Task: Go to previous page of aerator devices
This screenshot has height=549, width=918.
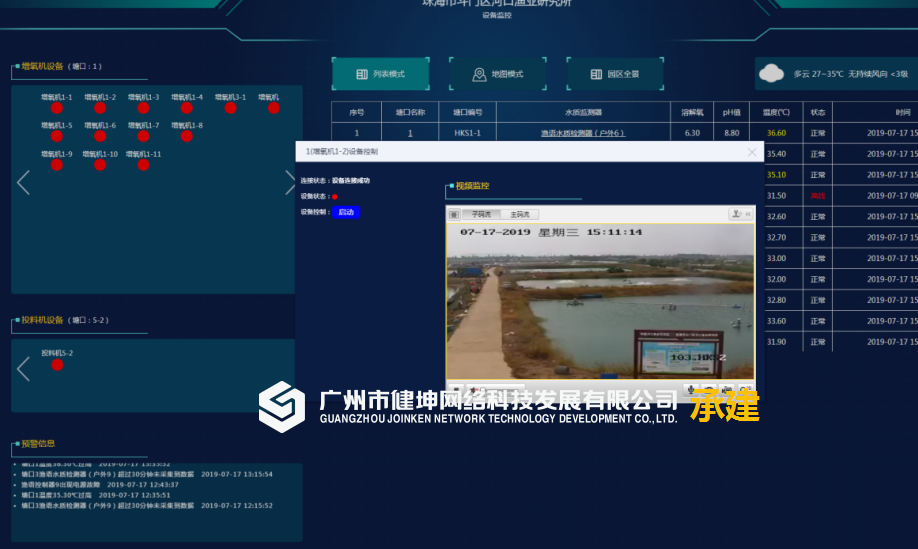Action: tap(24, 182)
